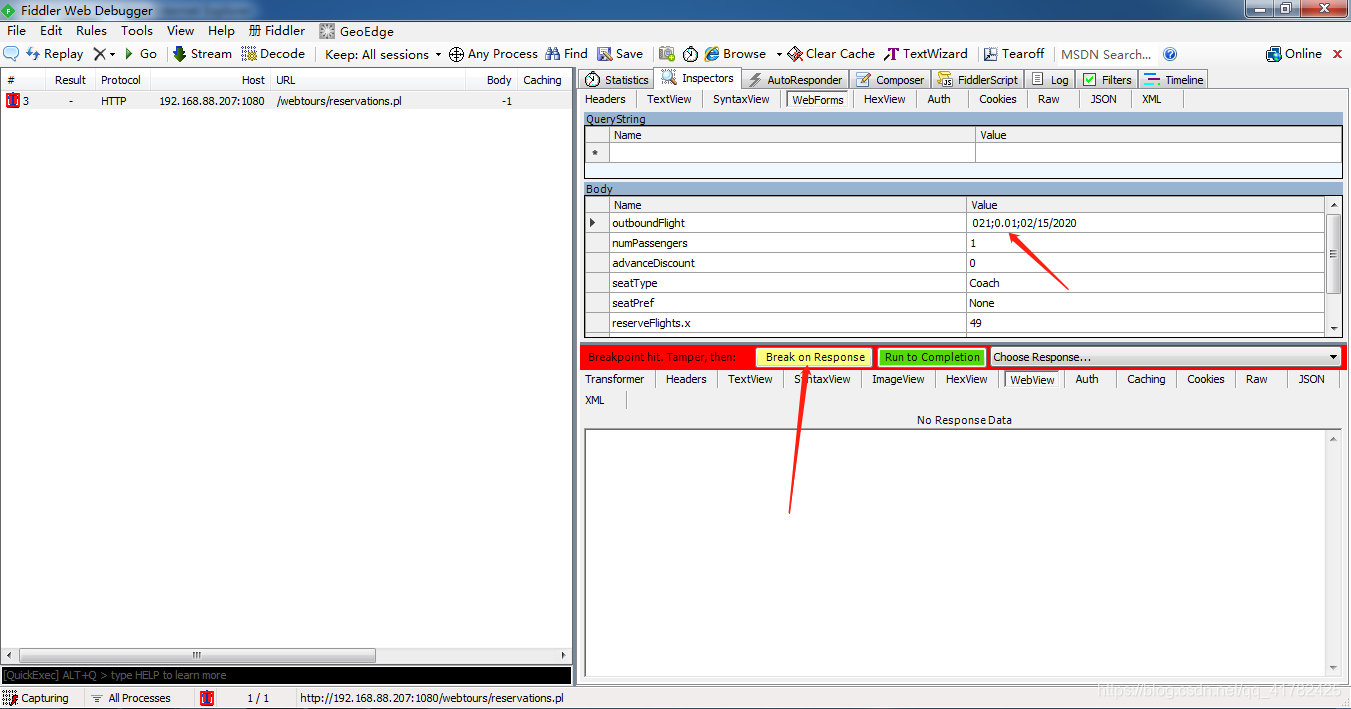This screenshot has height=709, width=1351.
Task: Click Run to Completion button
Action: tap(932, 357)
